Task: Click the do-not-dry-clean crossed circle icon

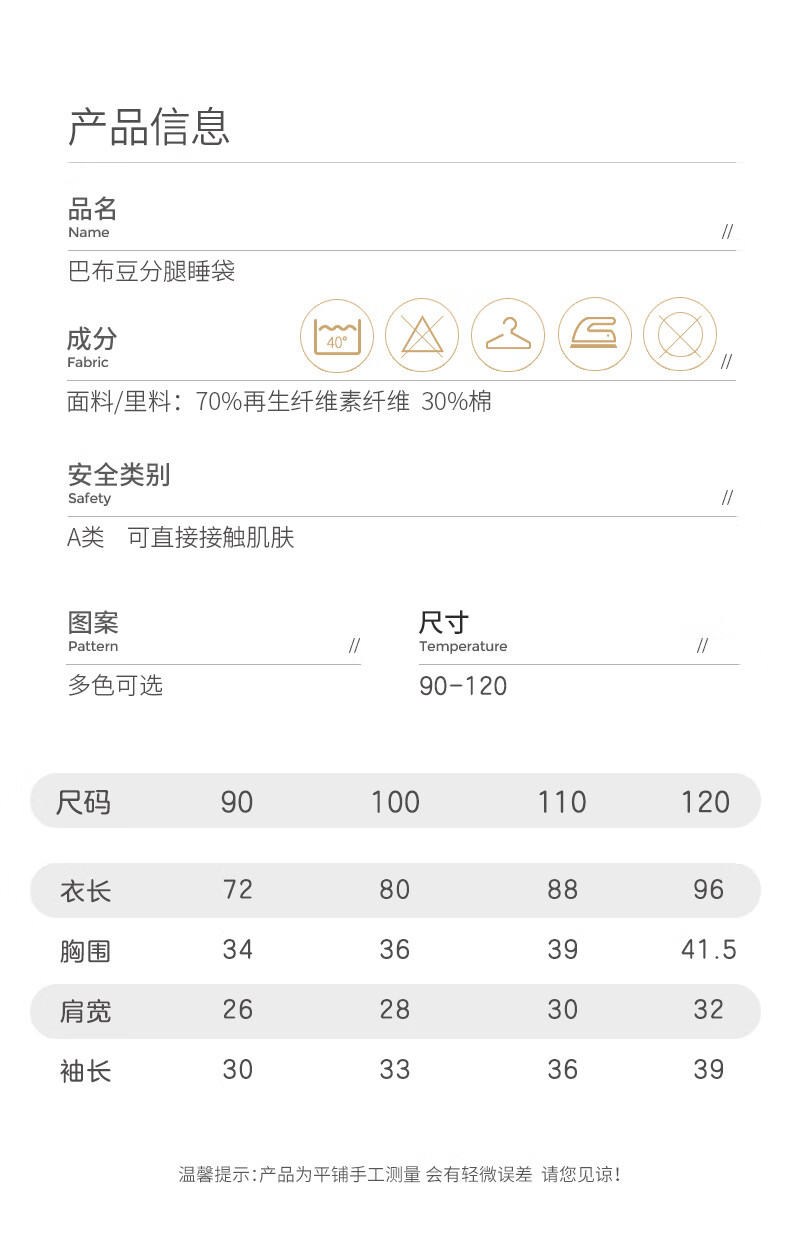Action: coord(680,335)
